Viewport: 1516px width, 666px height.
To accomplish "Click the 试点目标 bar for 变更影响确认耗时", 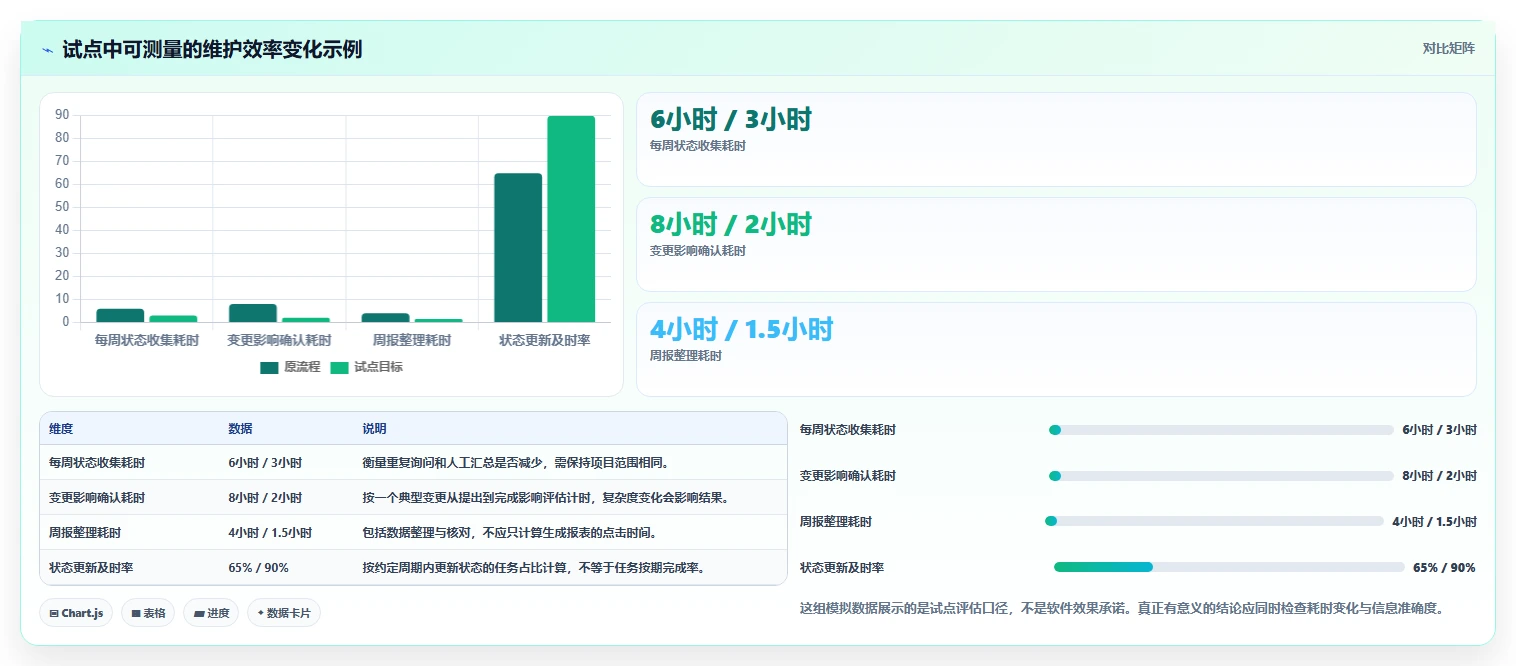I will point(306,320).
